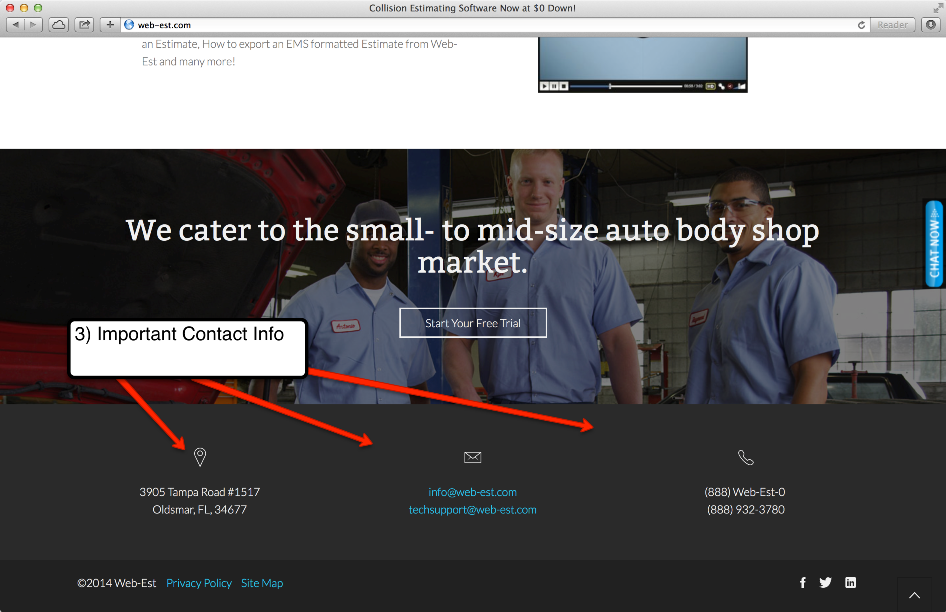The width and height of the screenshot is (946, 612).
Task: Click the Reader button in address bar
Action: coord(892,25)
